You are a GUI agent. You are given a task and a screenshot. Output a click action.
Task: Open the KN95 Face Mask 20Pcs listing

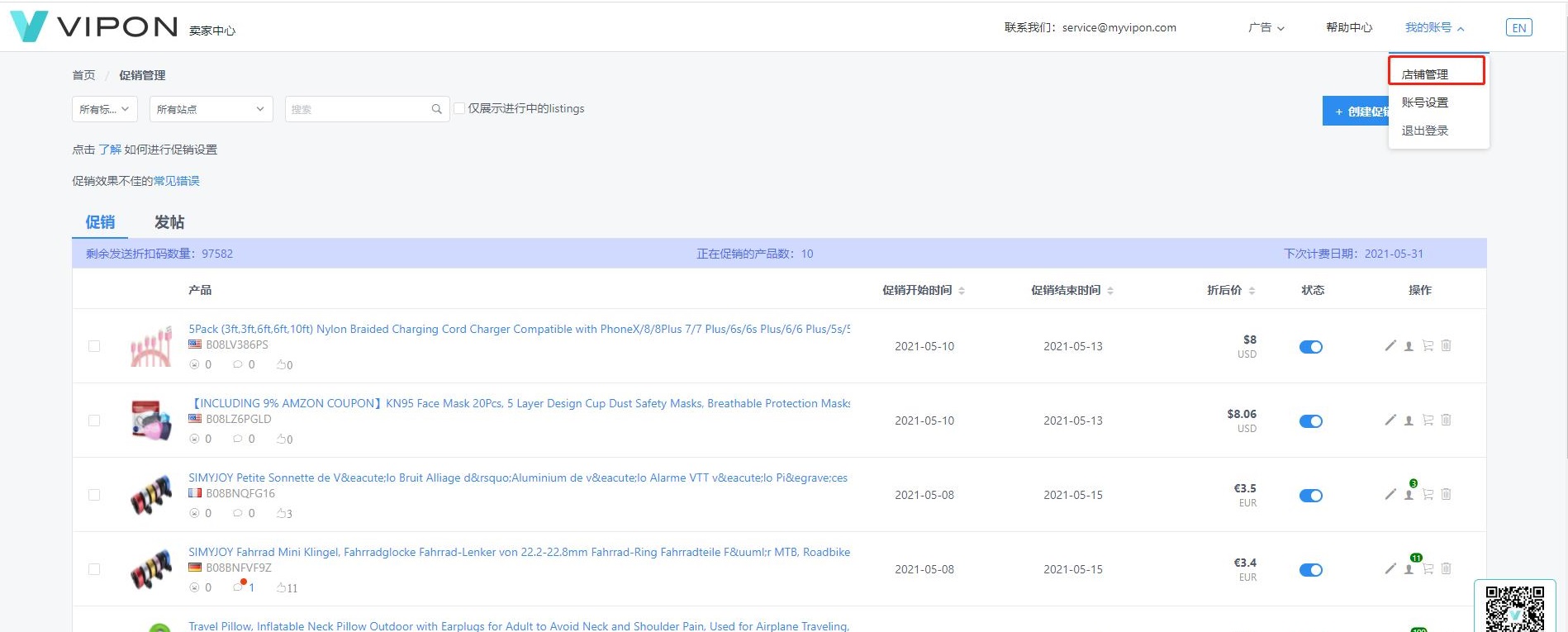(x=519, y=403)
